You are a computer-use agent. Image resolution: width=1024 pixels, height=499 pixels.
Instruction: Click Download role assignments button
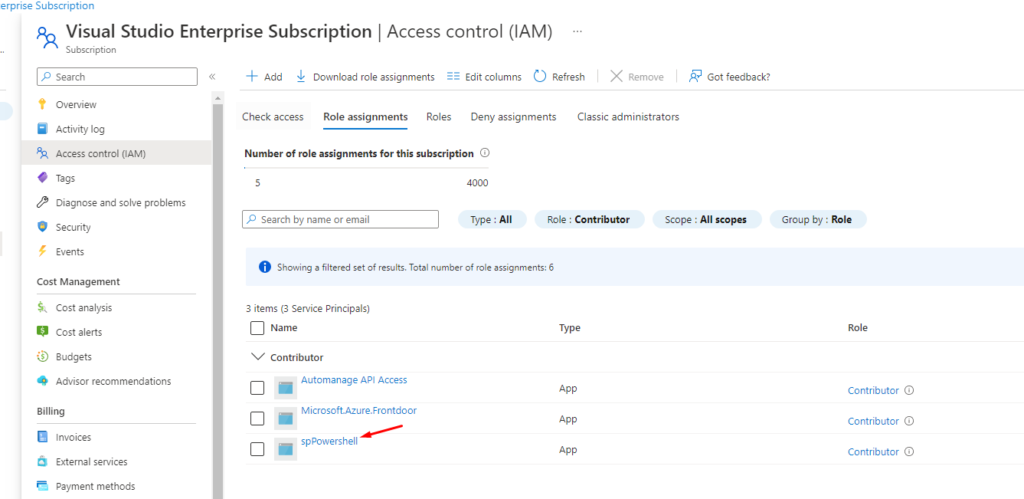(x=365, y=76)
